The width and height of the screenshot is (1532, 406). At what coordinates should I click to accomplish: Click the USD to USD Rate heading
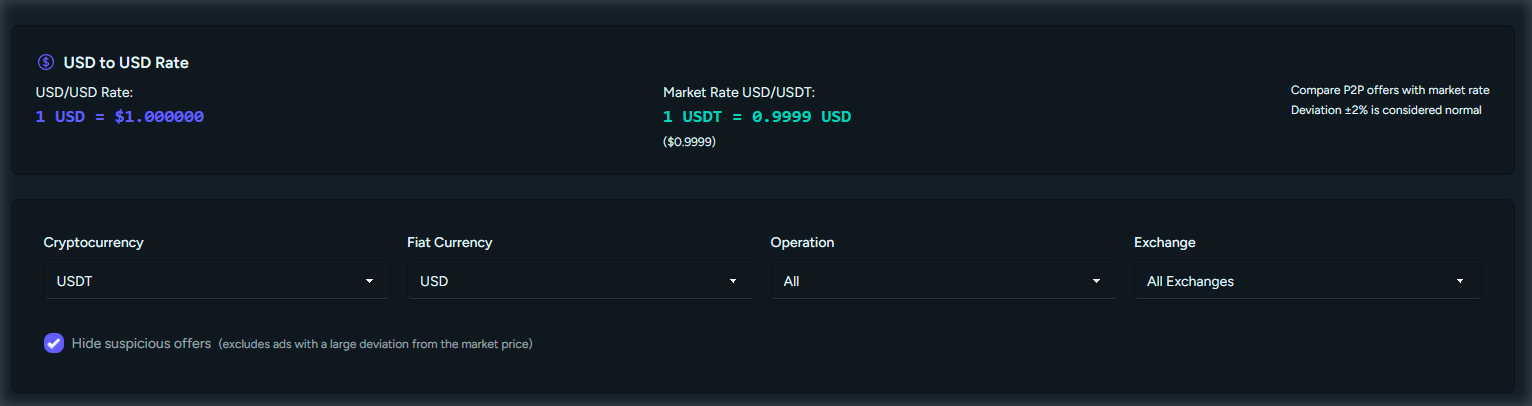click(126, 62)
